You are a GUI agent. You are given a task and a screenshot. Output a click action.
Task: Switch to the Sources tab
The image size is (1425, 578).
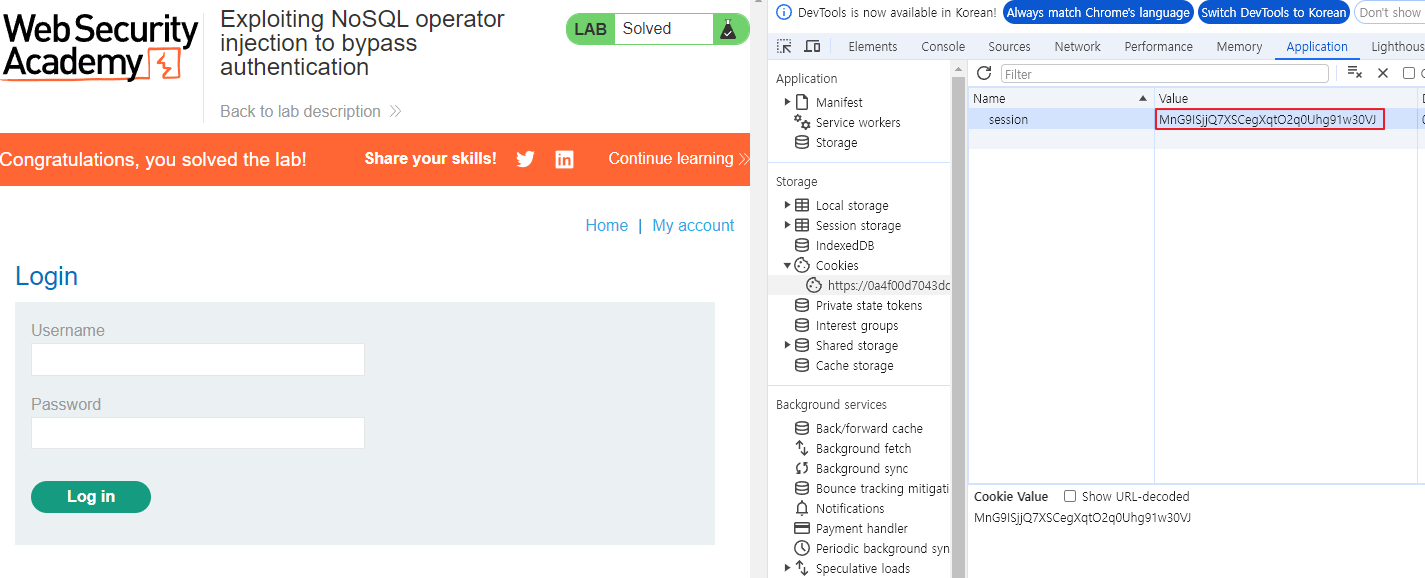coord(1009,46)
